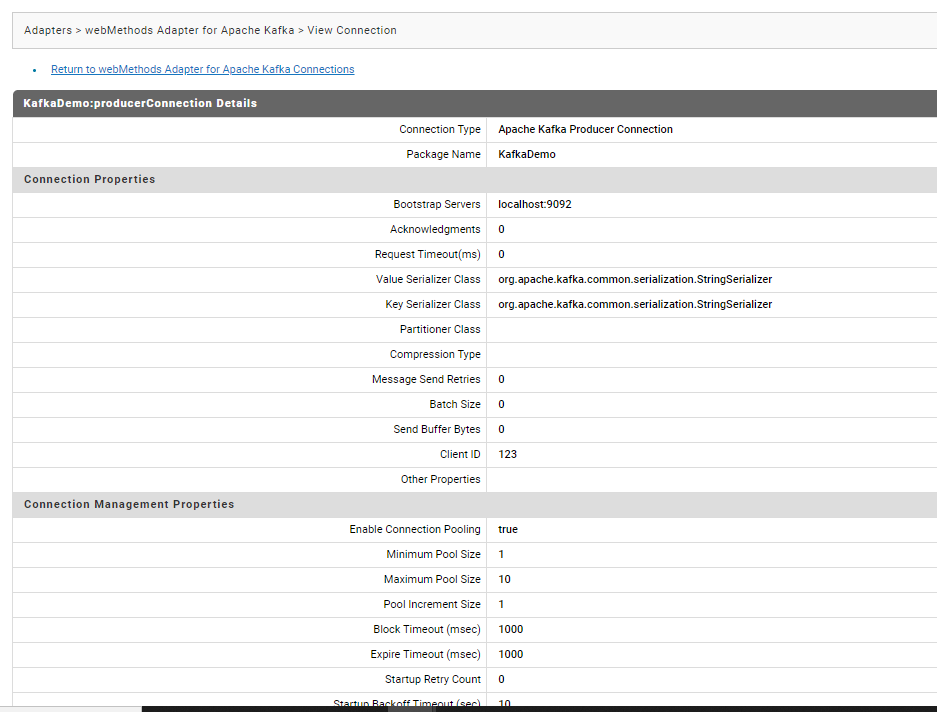Screen dimensions: 937x712
Task: Click the Message Send Retries label
Action: 426,380
